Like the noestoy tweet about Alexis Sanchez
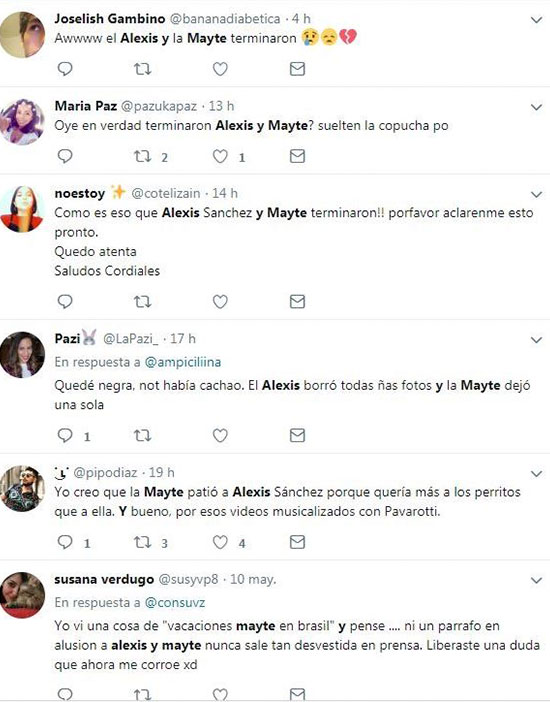 click(220, 302)
